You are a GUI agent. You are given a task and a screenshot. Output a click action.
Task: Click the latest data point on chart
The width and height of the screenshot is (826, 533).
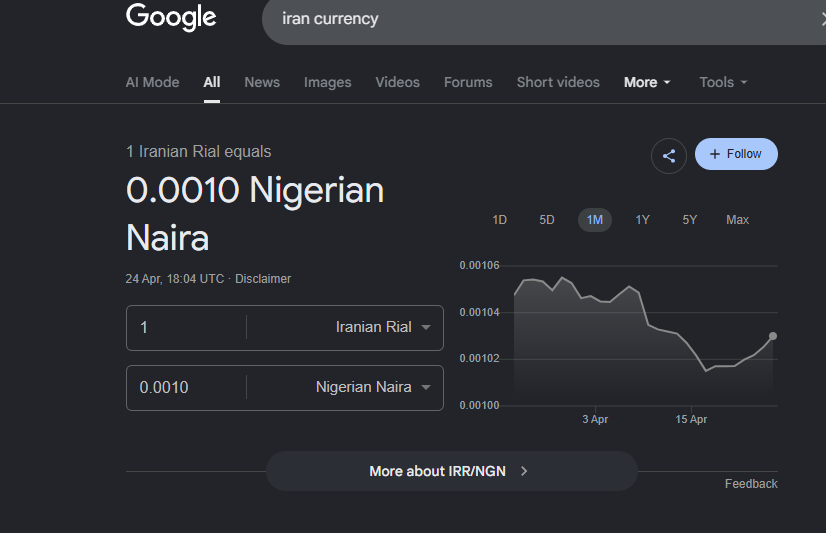pos(773,336)
